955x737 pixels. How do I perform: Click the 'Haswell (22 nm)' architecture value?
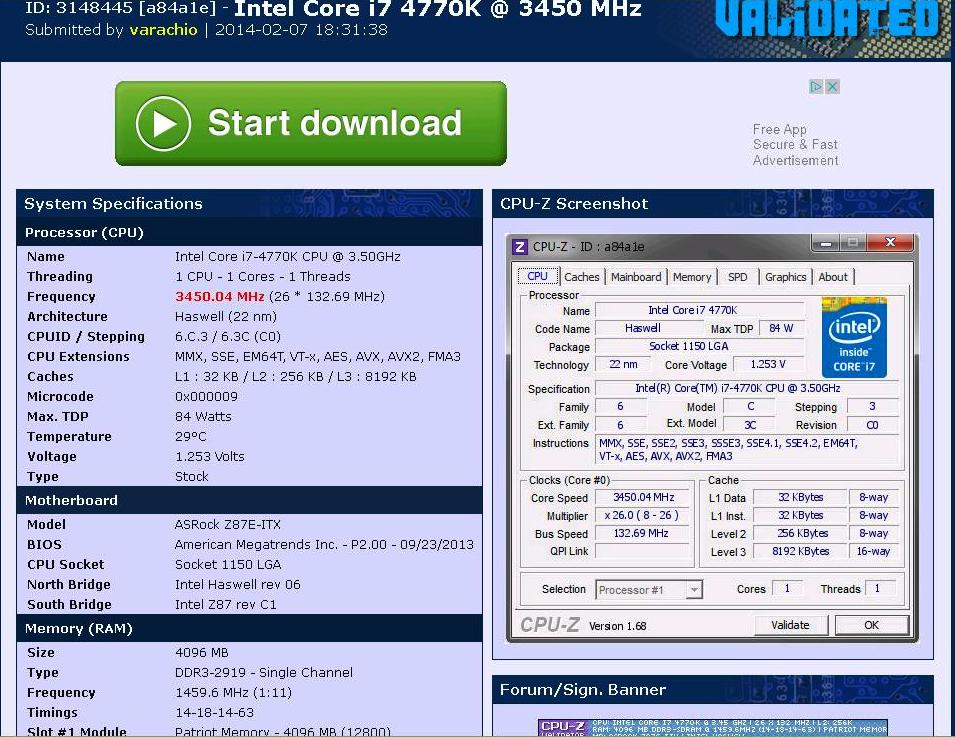click(226, 317)
